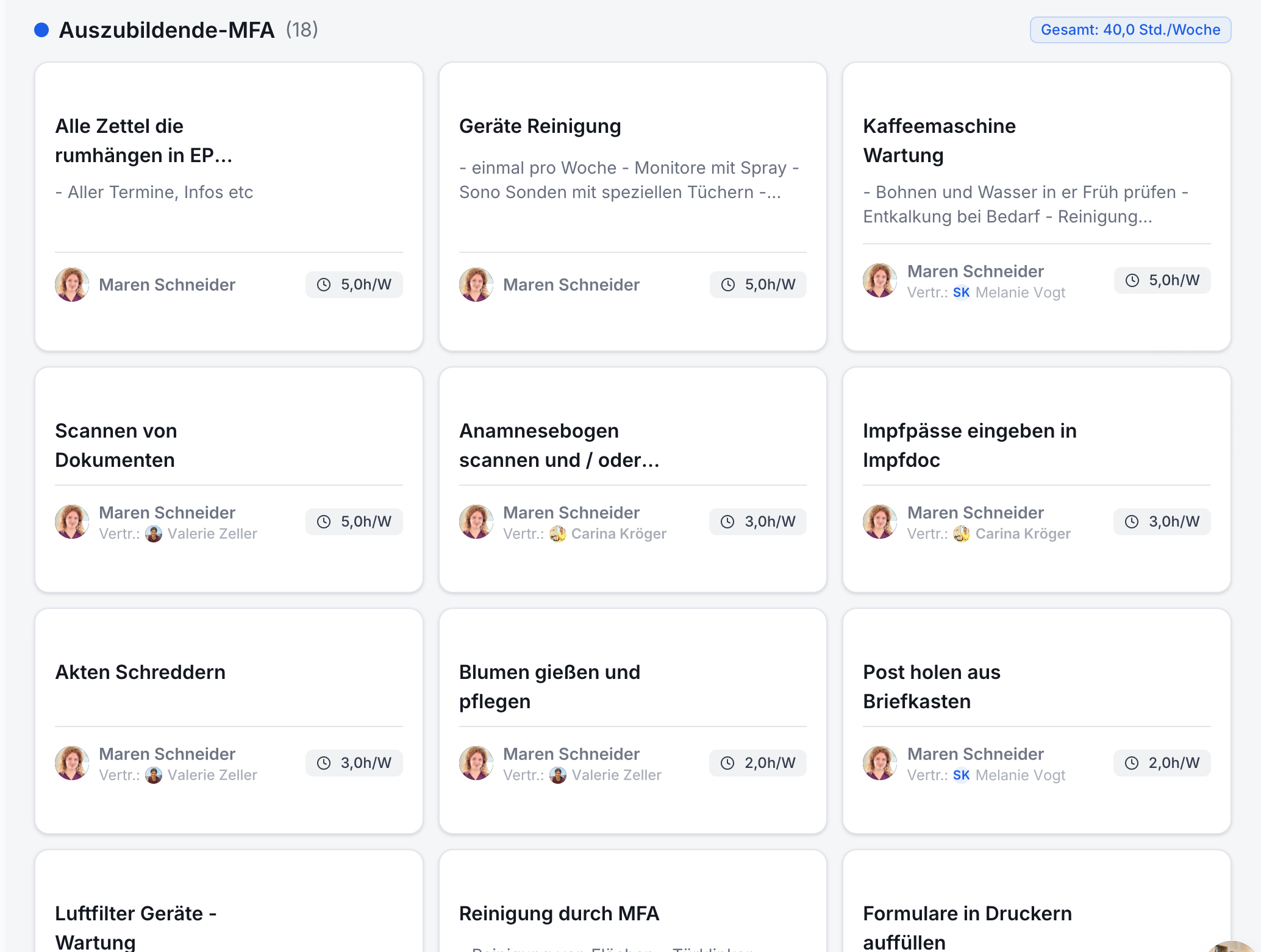The width and height of the screenshot is (1261, 952).
Task: Click Melanie Vogt name on Kaffeemaschine Wartung card
Action: [x=1020, y=293]
